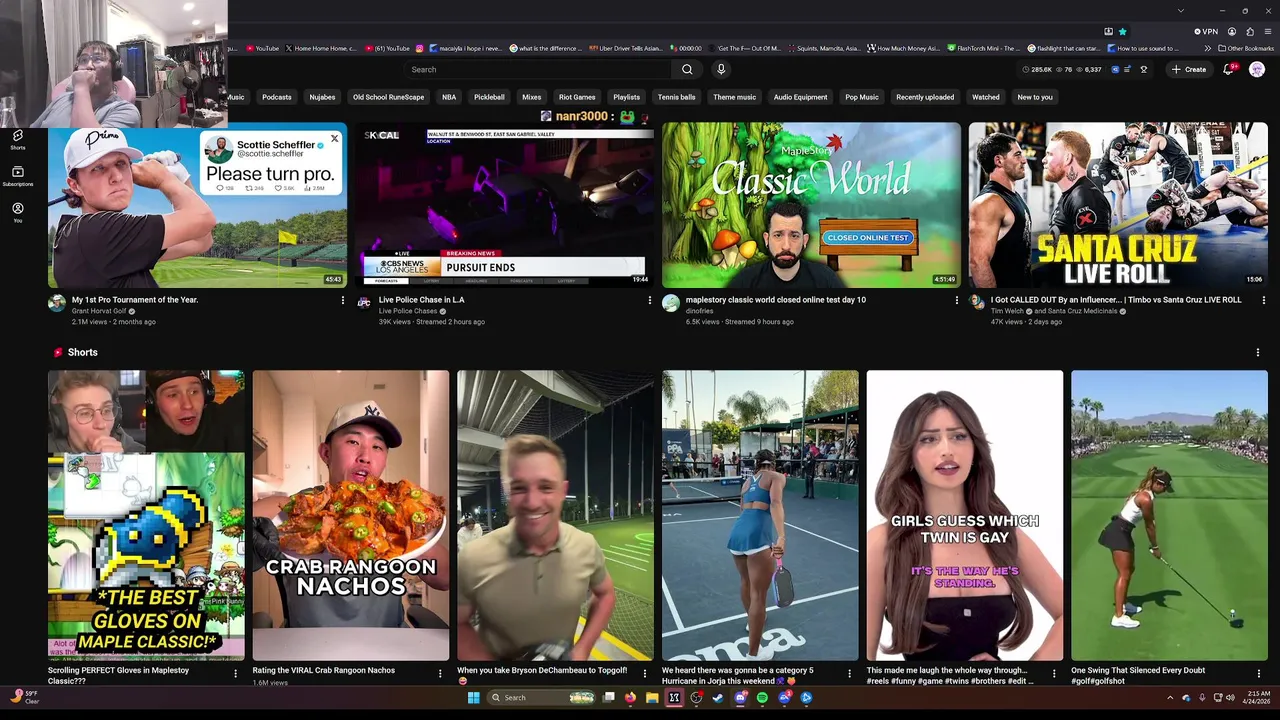Select the Podcasts filter chip

[x=277, y=97]
